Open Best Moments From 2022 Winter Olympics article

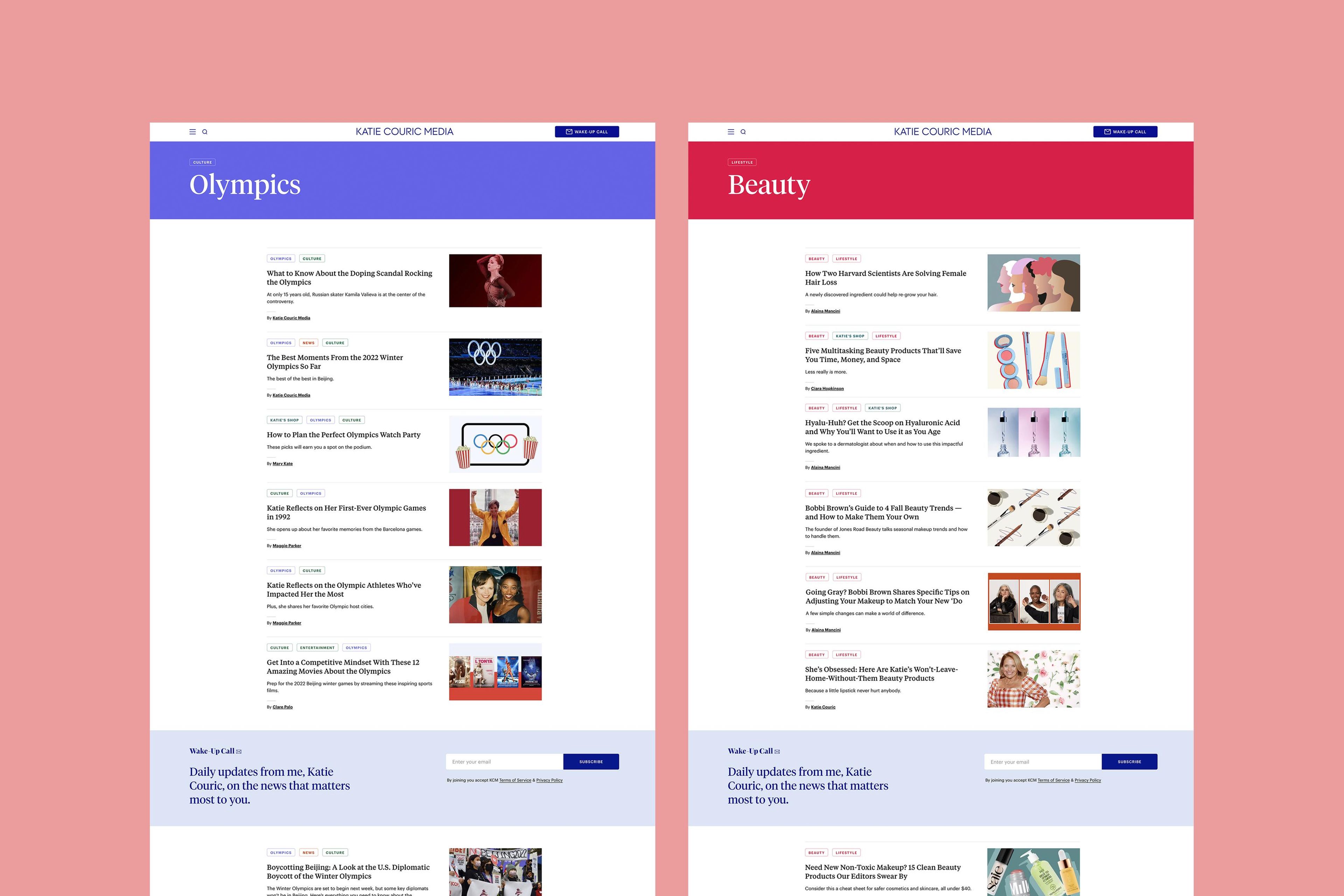(334, 362)
